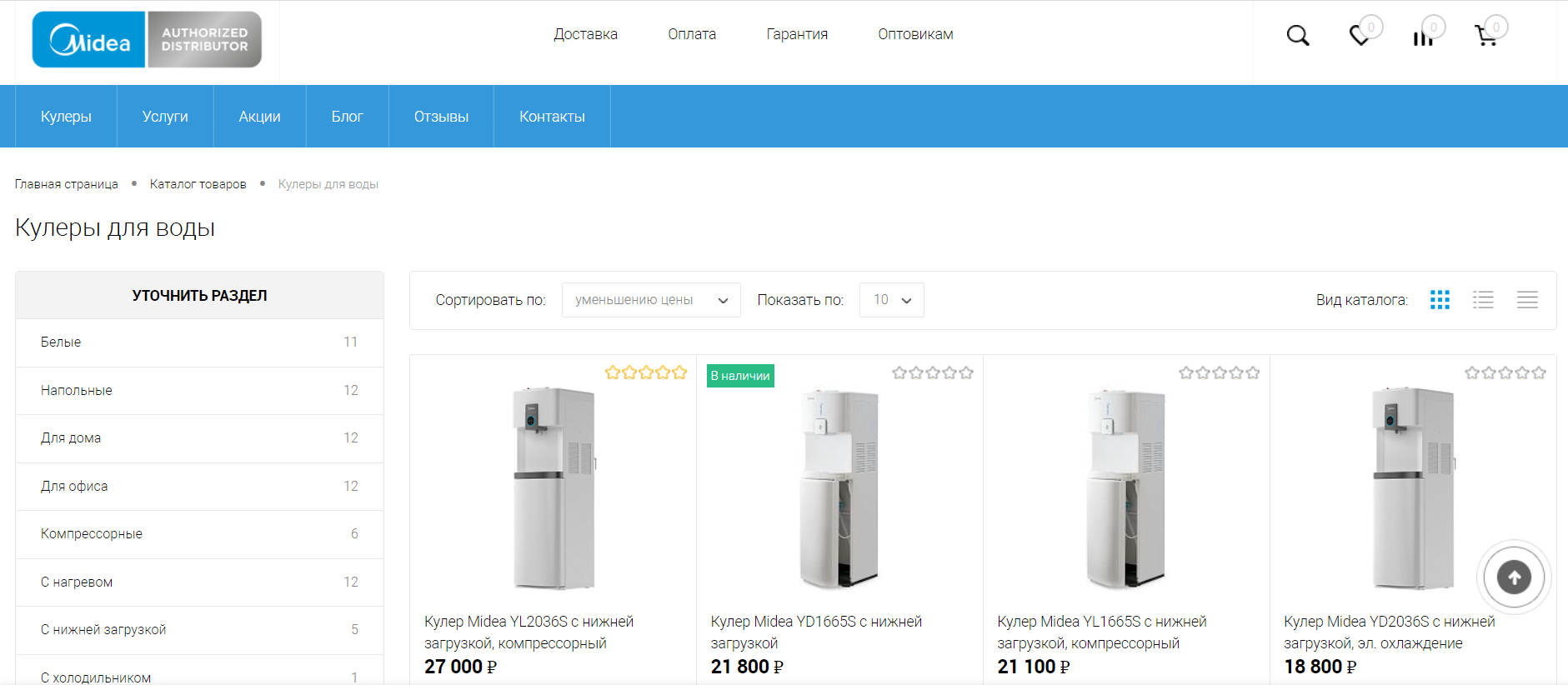Expand the 'Показать по' 10 items dropdown
The image size is (1568, 685).
pyautogui.click(x=891, y=300)
